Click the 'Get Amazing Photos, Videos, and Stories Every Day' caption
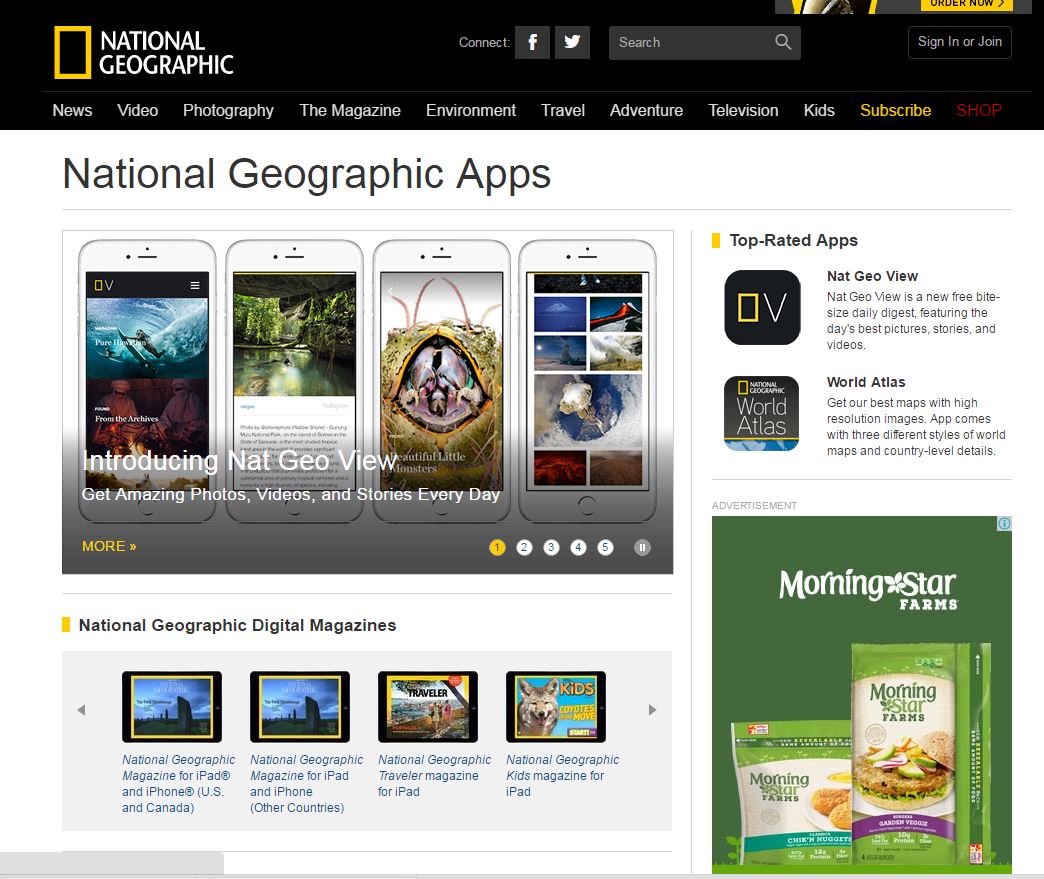 291,495
